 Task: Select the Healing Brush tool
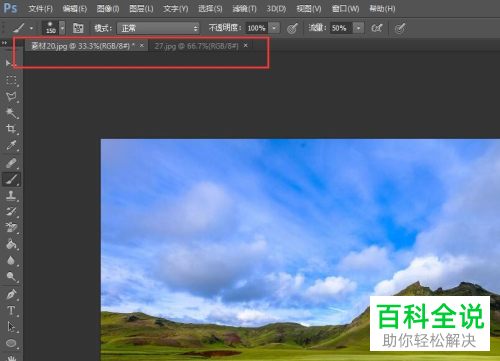pos(11,163)
